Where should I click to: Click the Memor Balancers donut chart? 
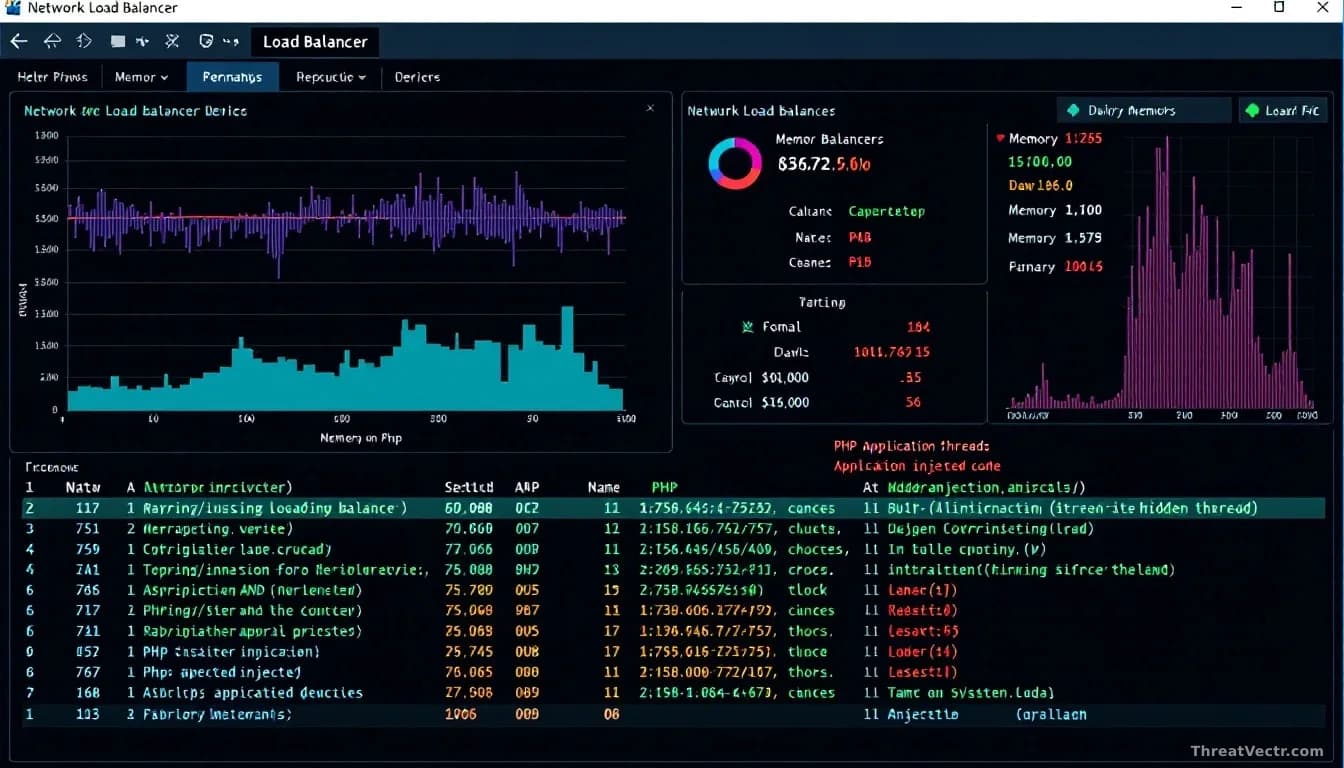(735, 163)
